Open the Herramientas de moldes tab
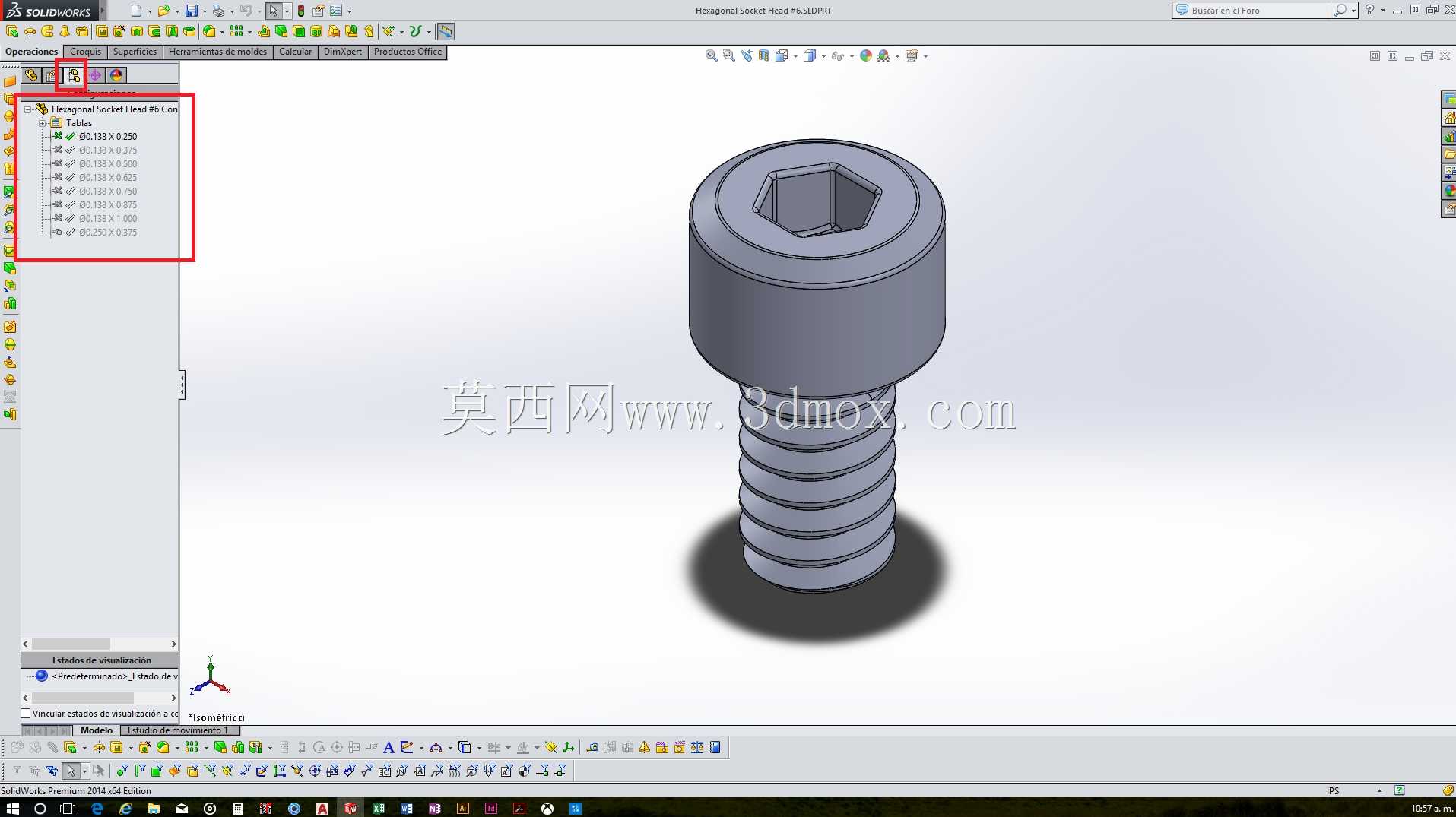This screenshot has width=1456, height=817. click(217, 52)
